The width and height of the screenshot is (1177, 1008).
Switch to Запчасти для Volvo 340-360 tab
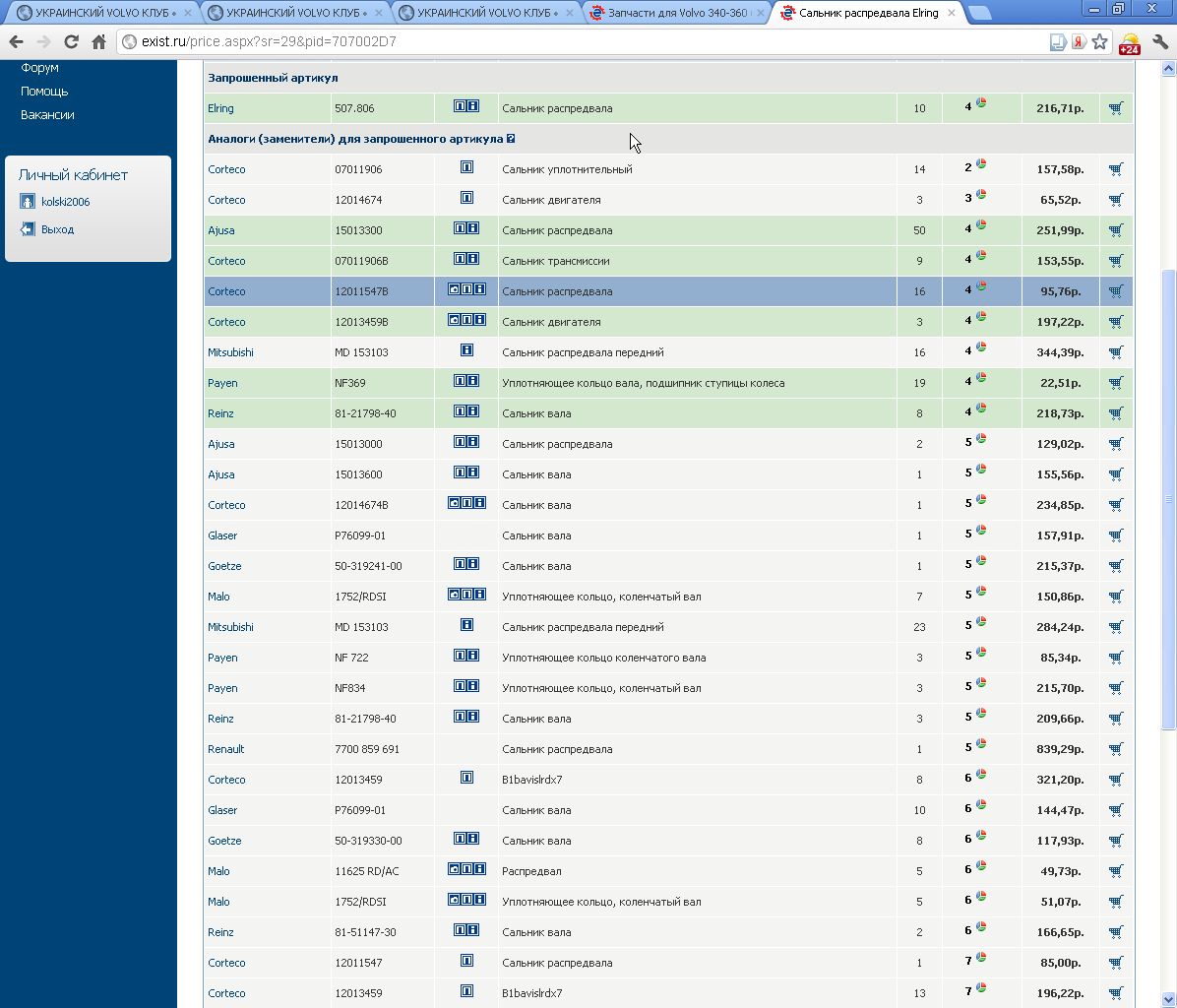click(x=676, y=13)
